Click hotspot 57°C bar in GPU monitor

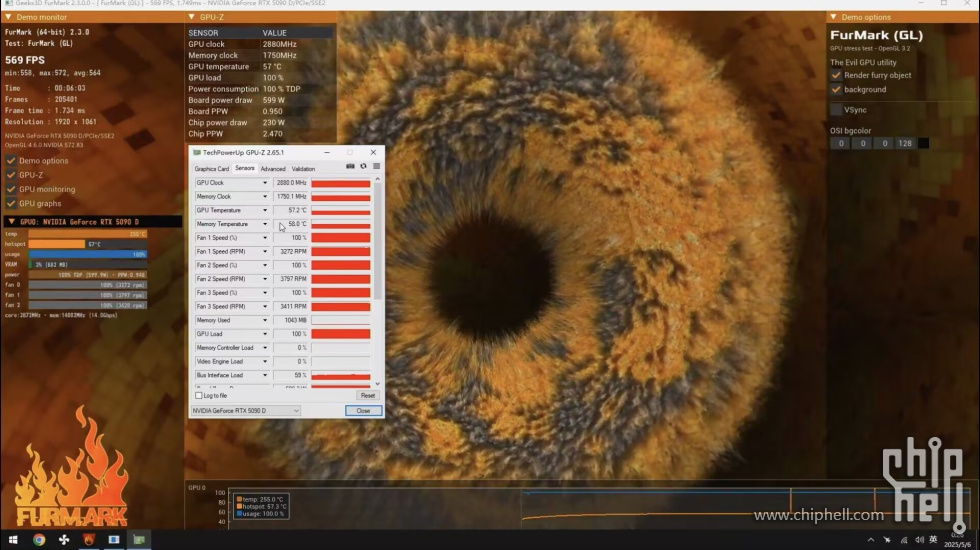tap(88, 244)
